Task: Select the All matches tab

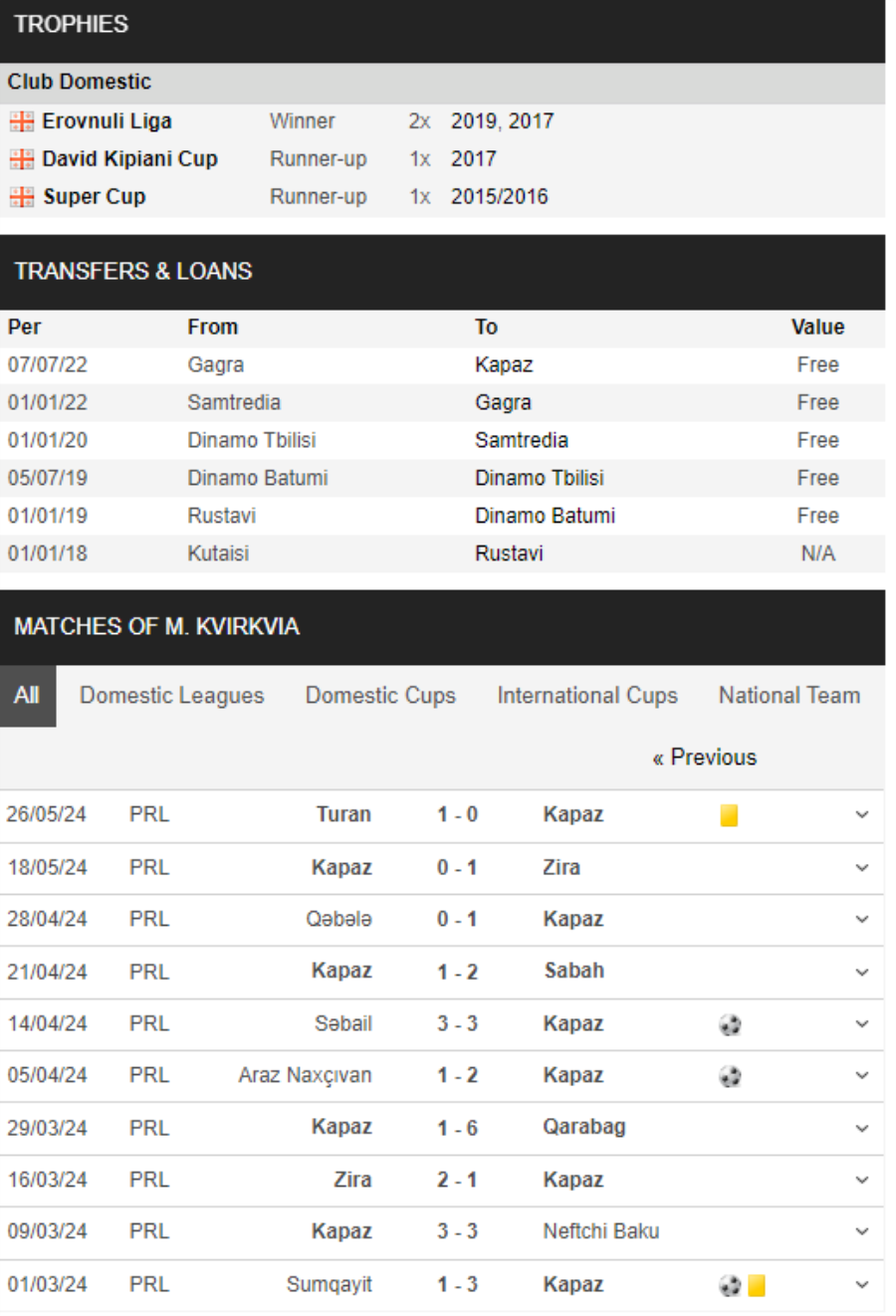Action: coord(27,696)
